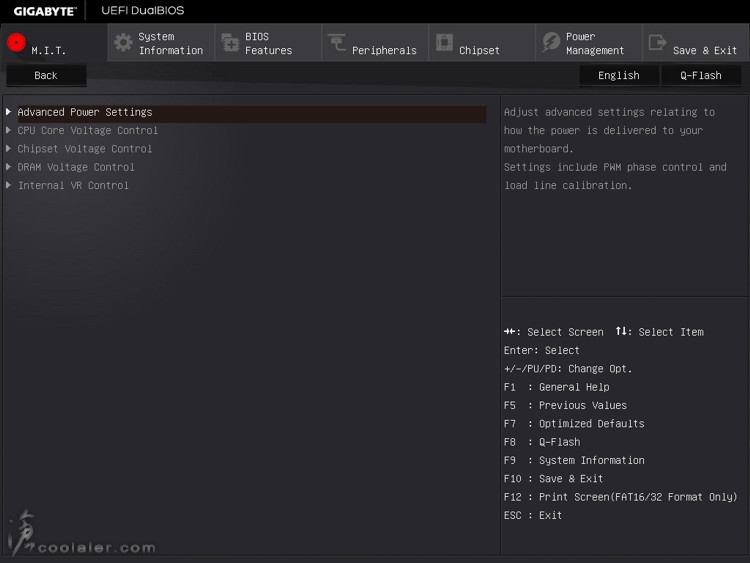750x563 pixels.
Task: Click the '+/-/PU/PD: Change Opt.' hint text
Action: coord(568,369)
